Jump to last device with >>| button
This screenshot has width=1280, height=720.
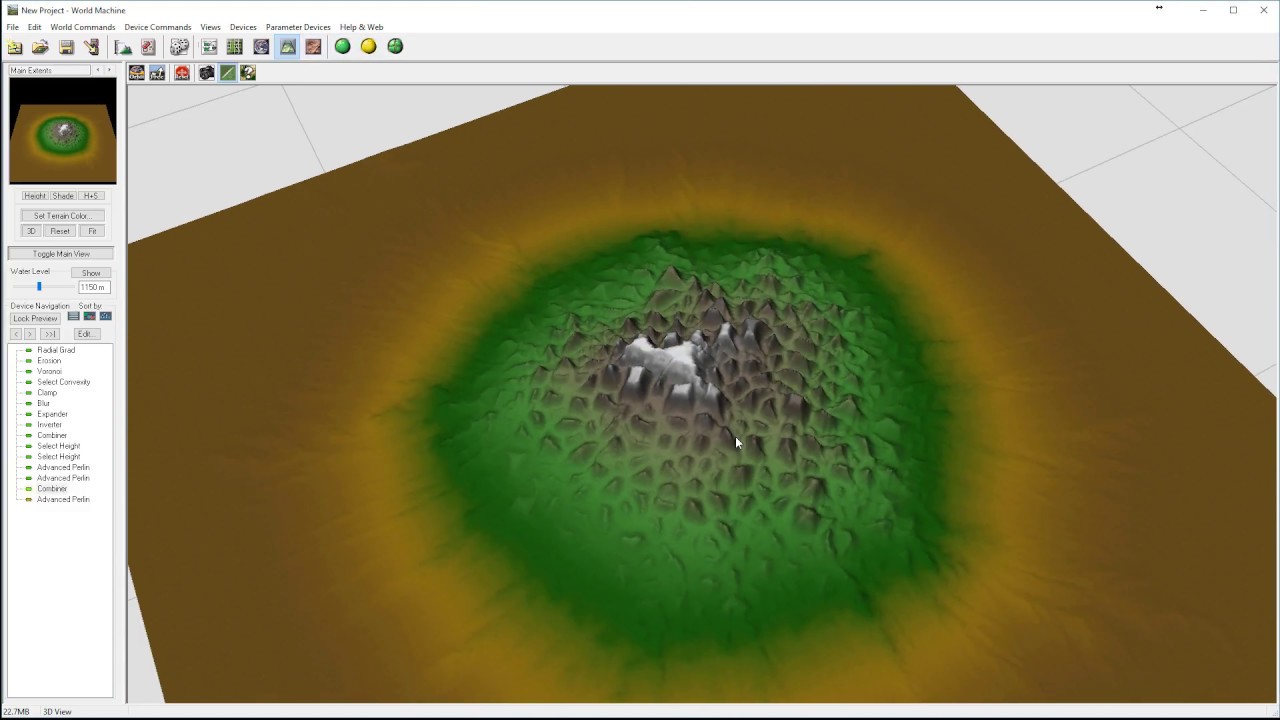coord(50,334)
